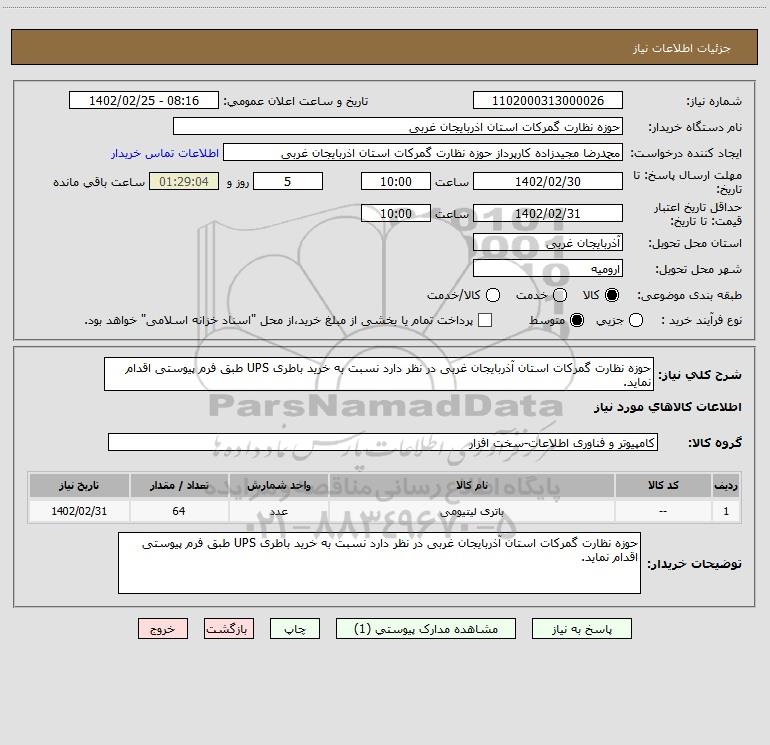
Task: Click the اطلاعات کالاهای مورد نیاز heading
Action: point(668,407)
